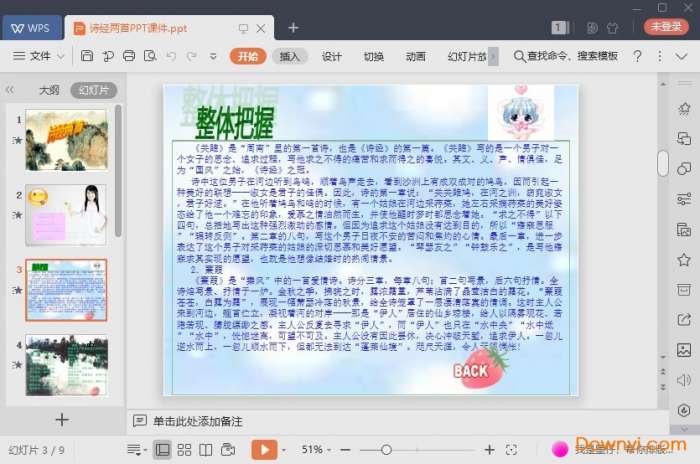Open the share/export icon in right sidebar

(x=683, y=319)
